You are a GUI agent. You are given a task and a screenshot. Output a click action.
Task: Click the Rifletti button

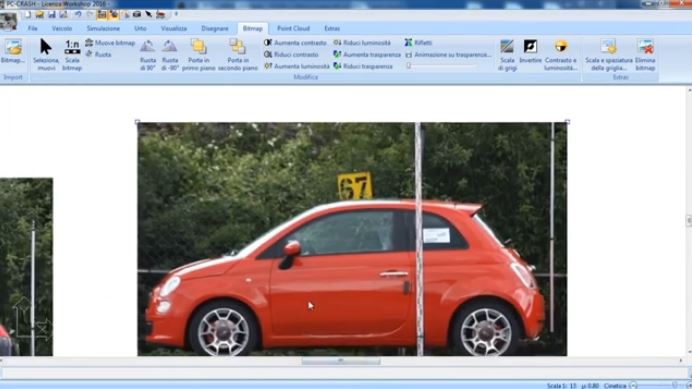click(x=418, y=43)
